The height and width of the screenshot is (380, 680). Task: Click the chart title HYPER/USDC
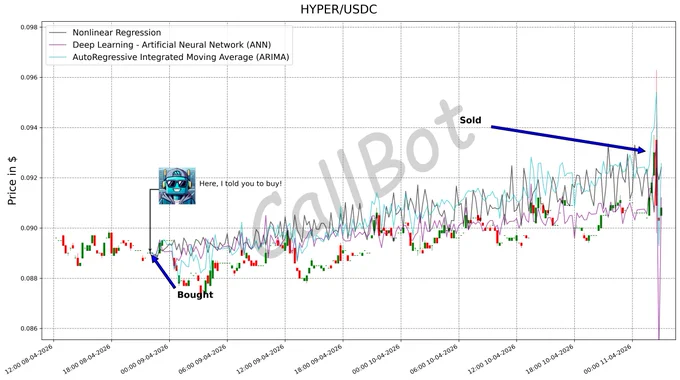[x=339, y=10]
